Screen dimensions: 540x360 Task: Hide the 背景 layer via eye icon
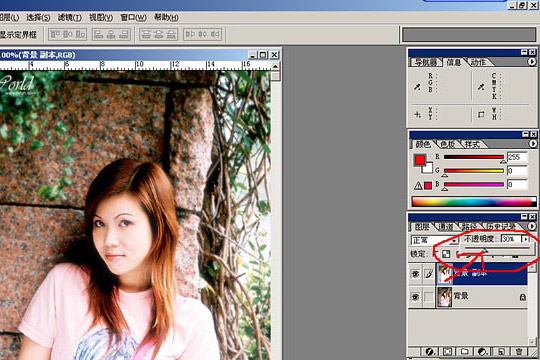click(x=415, y=297)
